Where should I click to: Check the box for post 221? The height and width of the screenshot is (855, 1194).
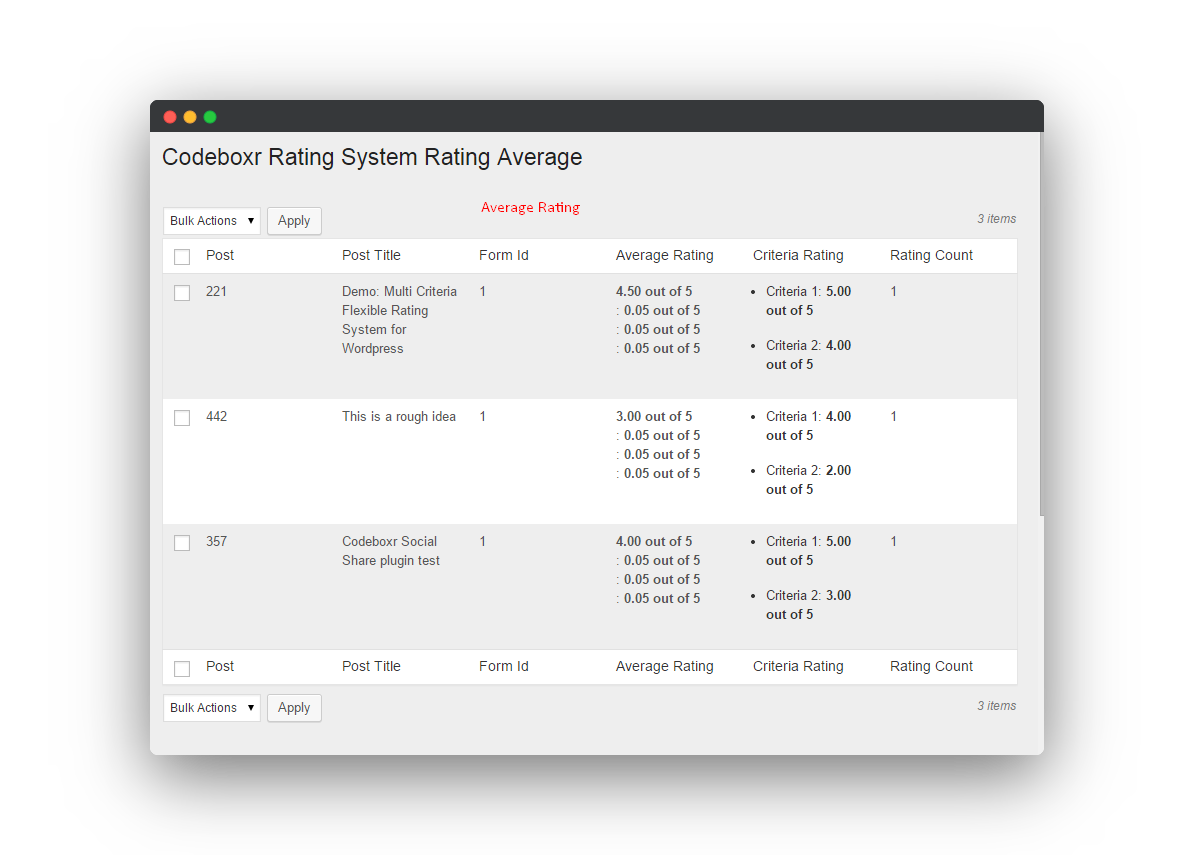coord(182,293)
